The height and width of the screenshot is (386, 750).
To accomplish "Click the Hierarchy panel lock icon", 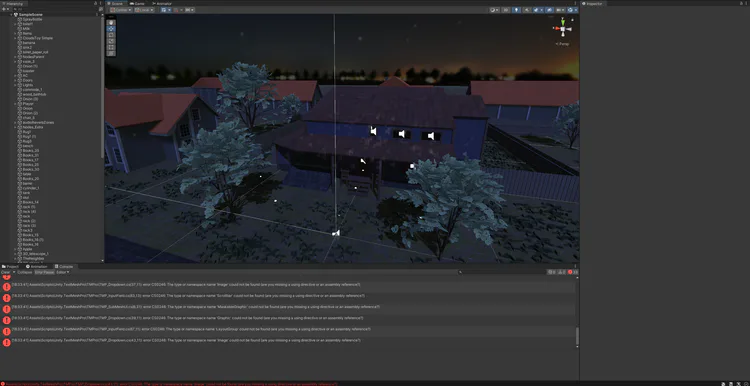I will click(95, 3).
